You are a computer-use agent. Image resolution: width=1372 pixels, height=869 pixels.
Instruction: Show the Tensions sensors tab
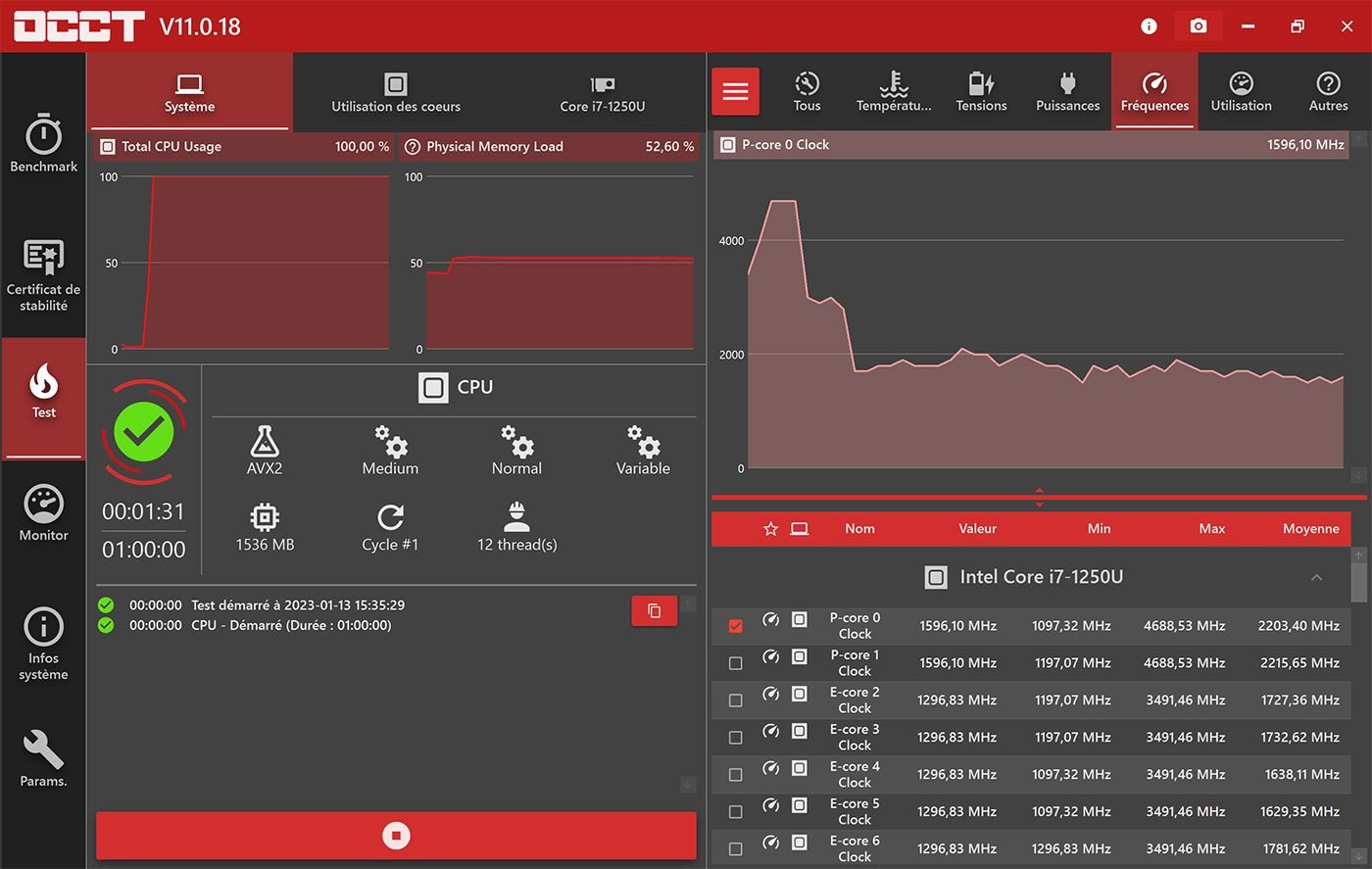(x=981, y=92)
